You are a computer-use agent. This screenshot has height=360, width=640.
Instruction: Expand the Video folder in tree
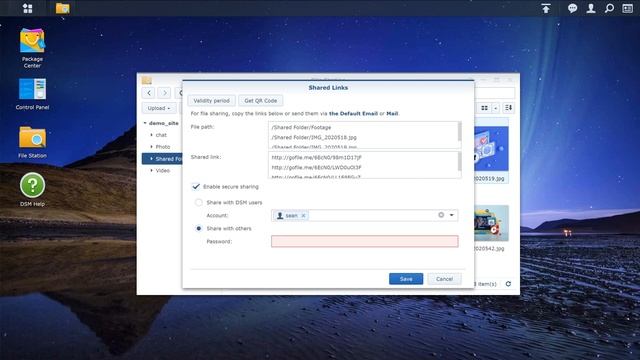[151, 171]
